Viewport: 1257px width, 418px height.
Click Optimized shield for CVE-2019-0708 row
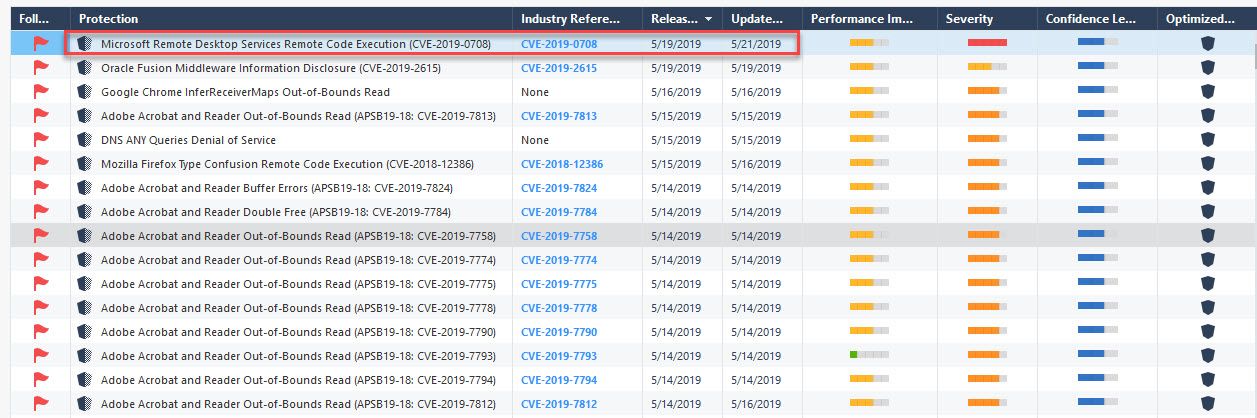pos(1207,44)
